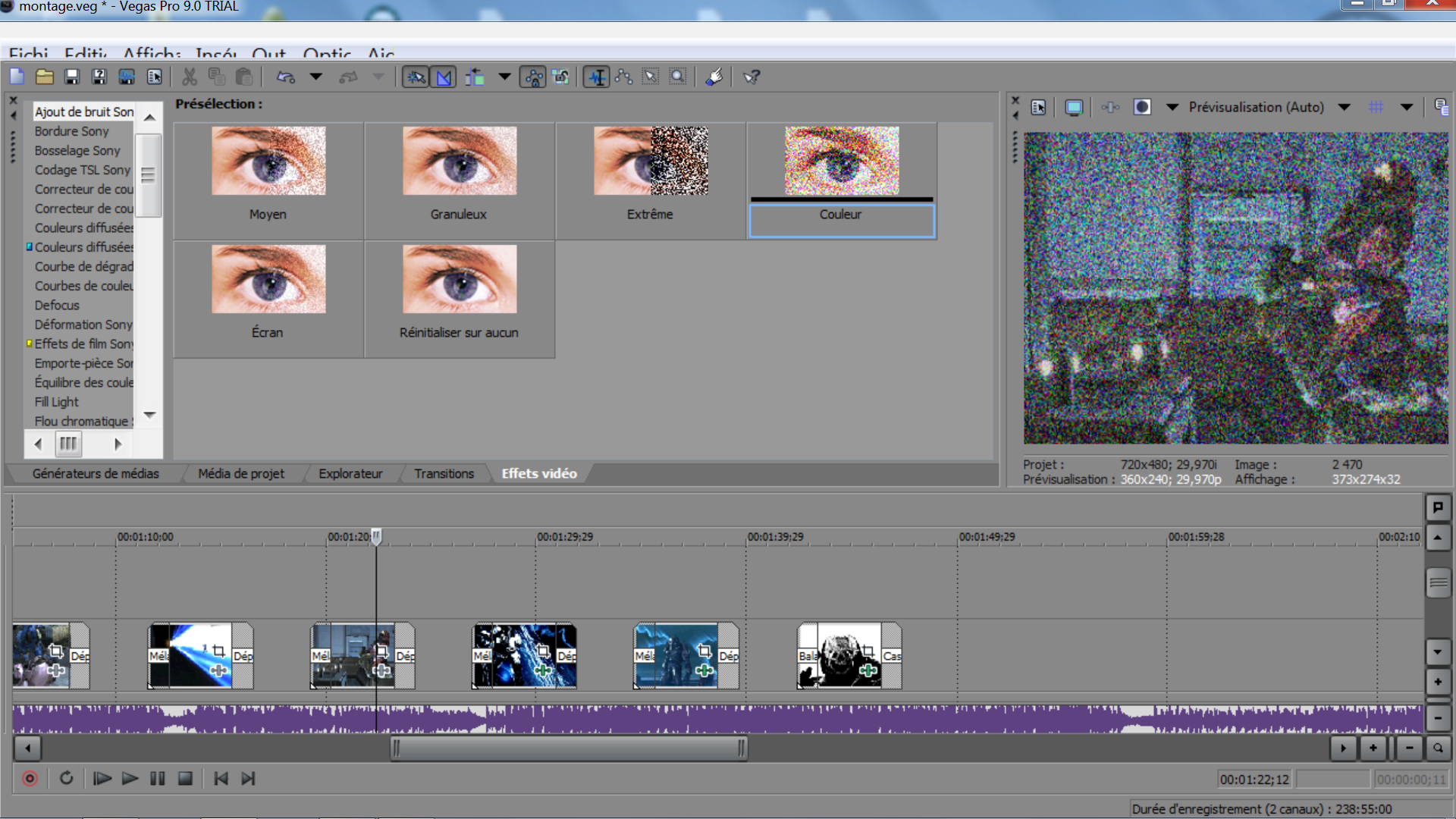Click the 00:01:22;12 timecode field

(1255, 780)
